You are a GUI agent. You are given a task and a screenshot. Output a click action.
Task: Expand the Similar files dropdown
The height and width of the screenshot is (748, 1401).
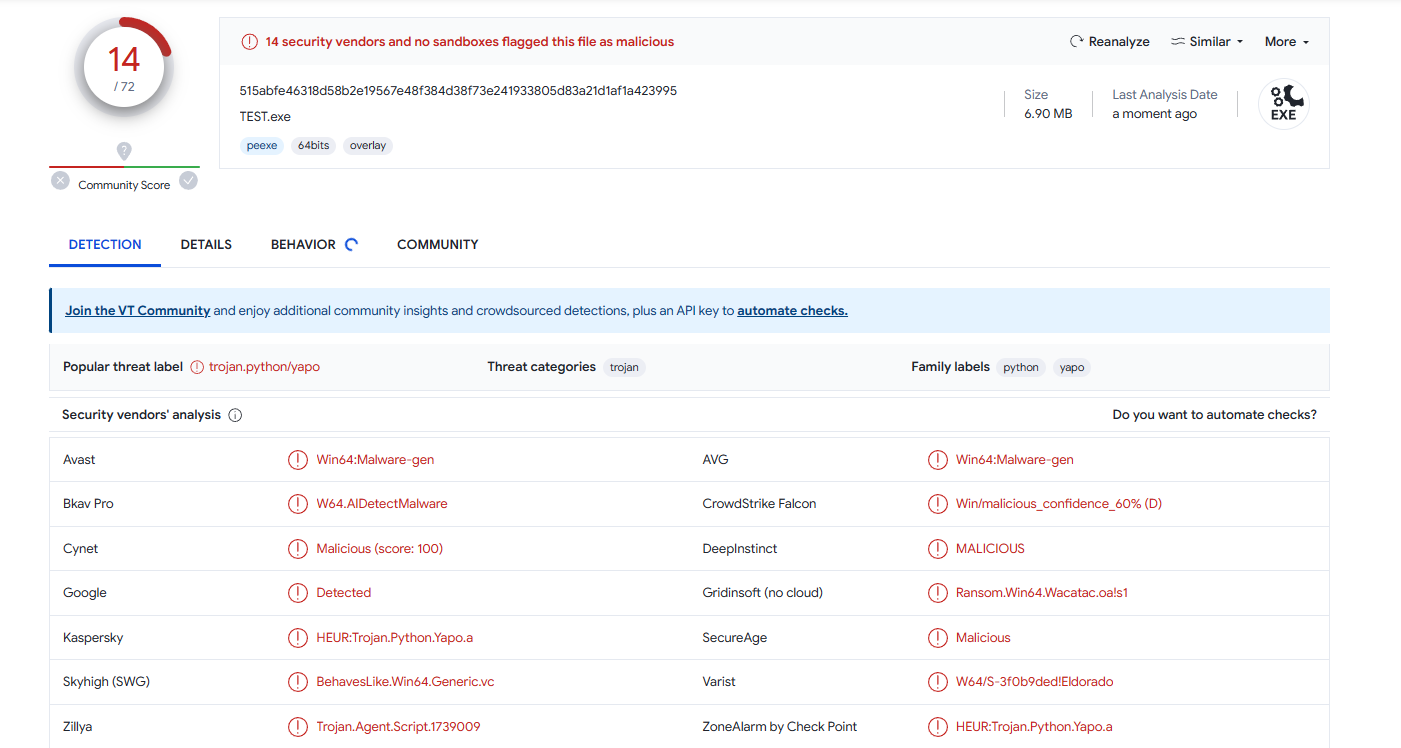pos(1205,41)
